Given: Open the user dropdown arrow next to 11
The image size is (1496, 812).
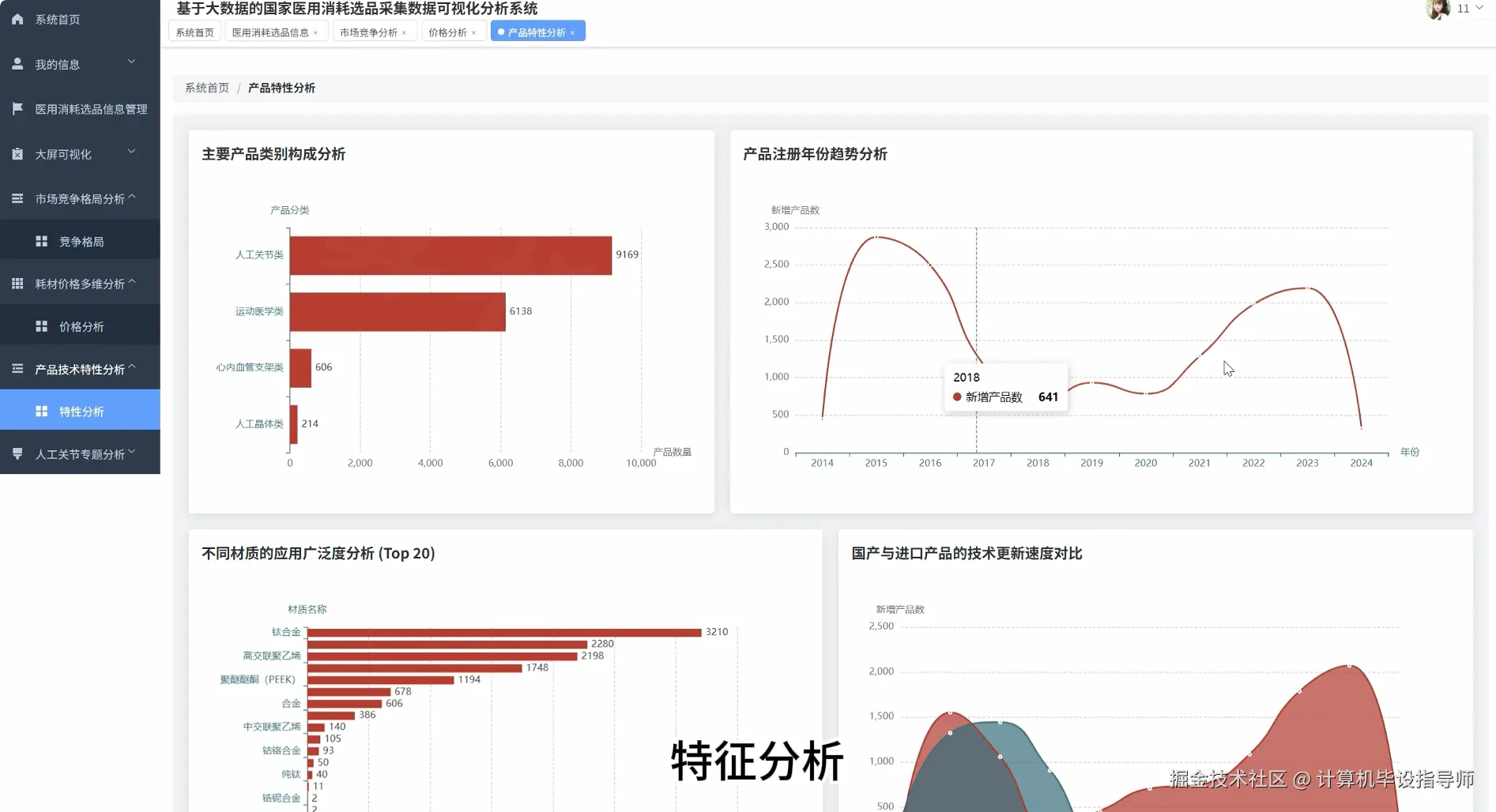Looking at the screenshot, I should click(1479, 8).
